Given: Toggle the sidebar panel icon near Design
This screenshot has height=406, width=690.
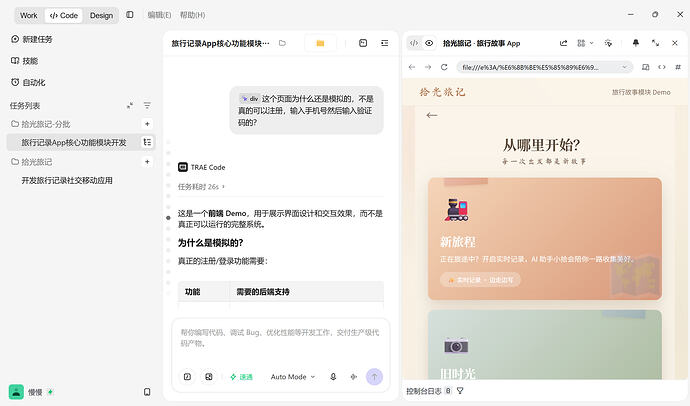Looking at the screenshot, I should 130,15.
